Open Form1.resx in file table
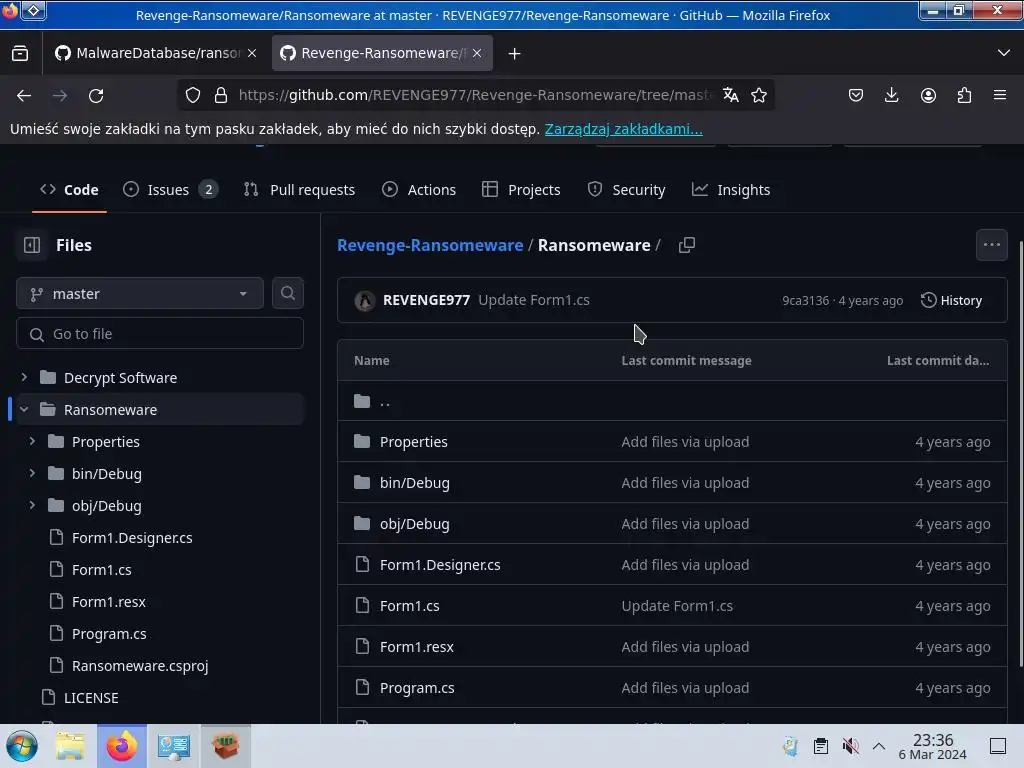 pyautogui.click(x=417, y=647)
